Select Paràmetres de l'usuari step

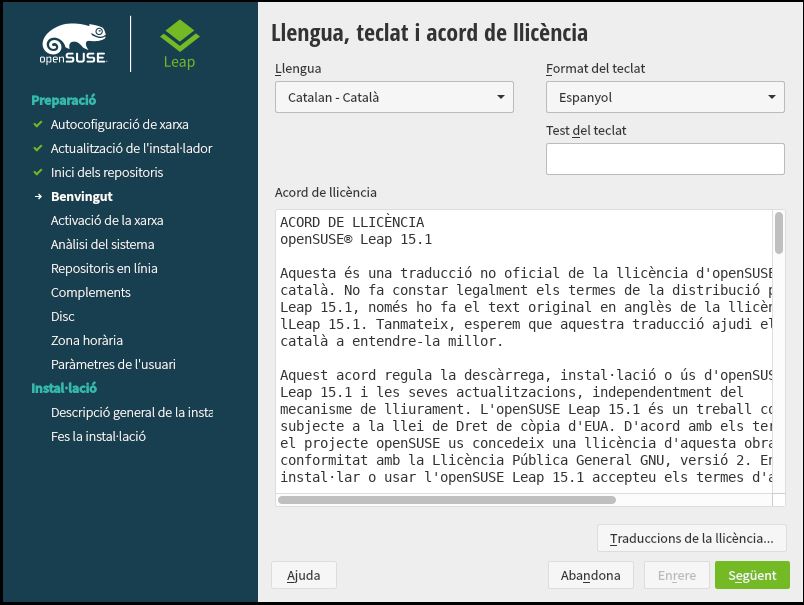[113, 365]
